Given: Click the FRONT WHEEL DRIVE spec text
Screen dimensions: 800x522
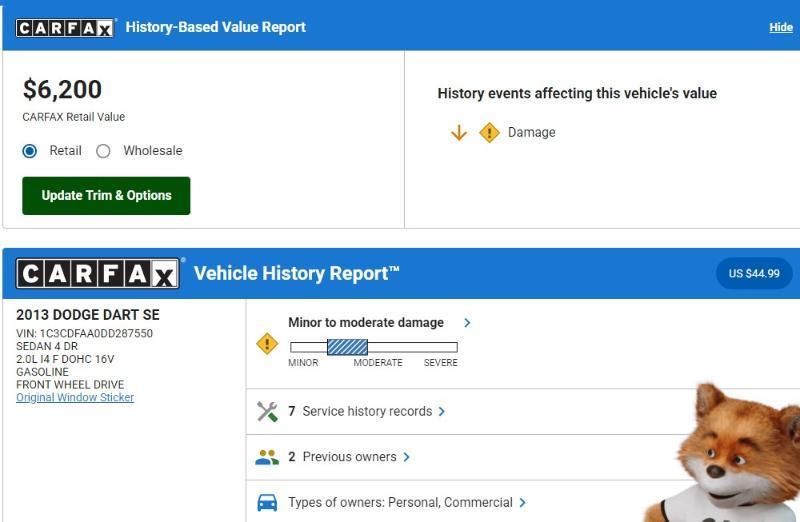Looking at the screenshot, I should tap(70, 385).
